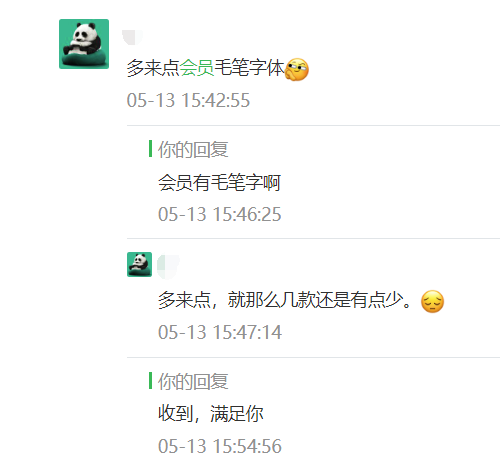Click the pensive-face emoji after 有点少

pos(432,301)
